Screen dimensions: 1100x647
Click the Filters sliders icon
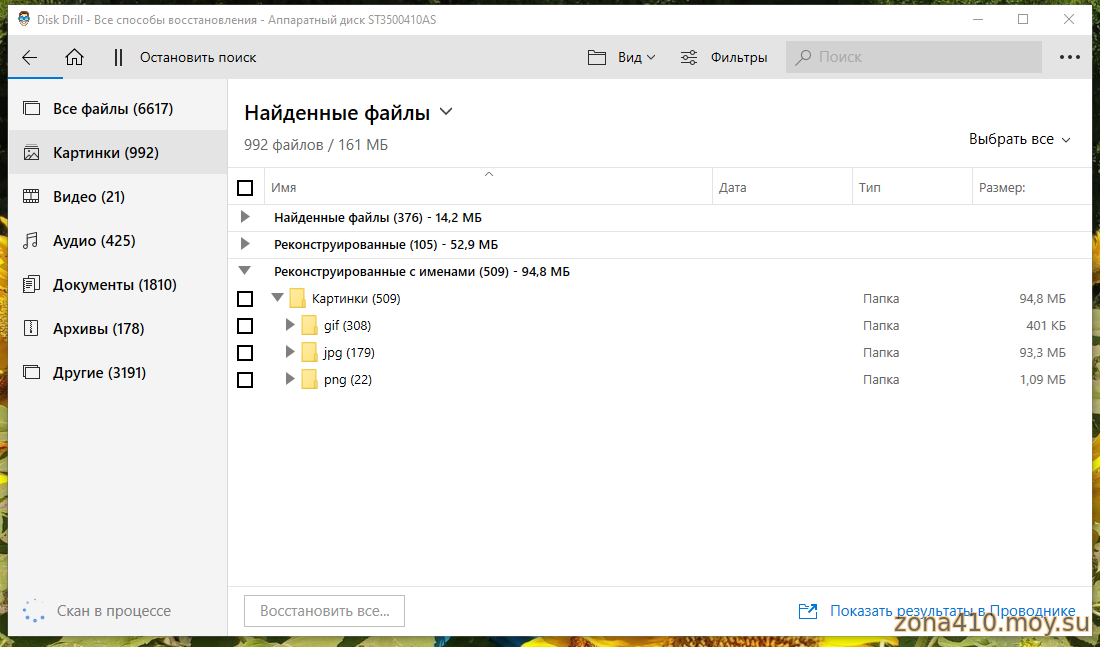(x=689, y=58)
